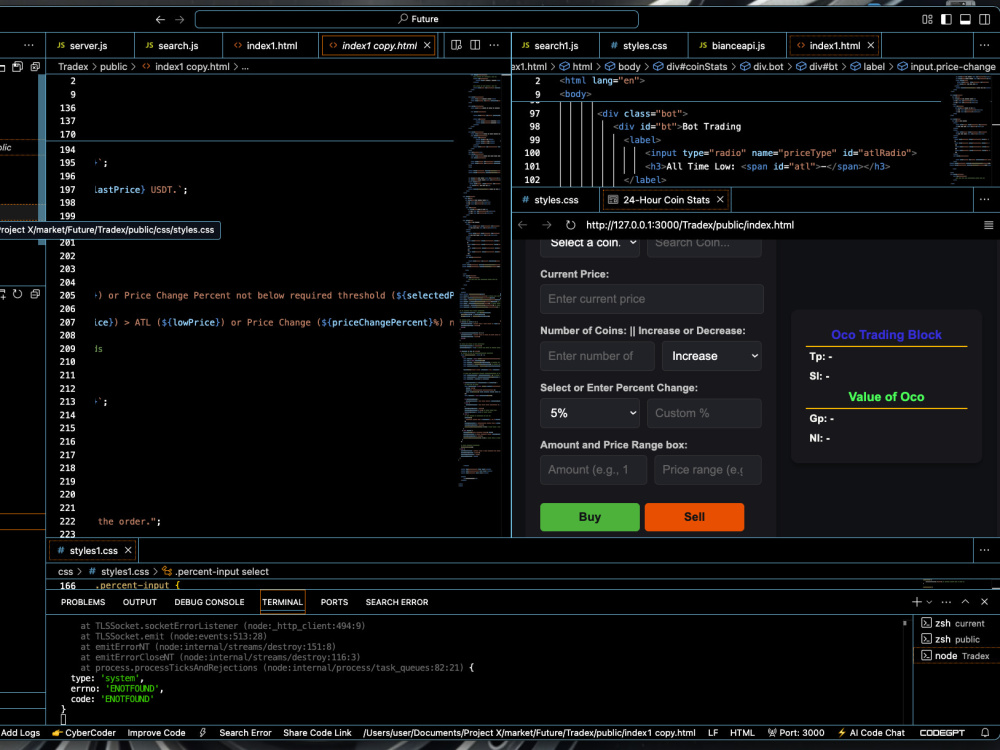Go forward using the title bar arrow

click(x=180, y=19)
